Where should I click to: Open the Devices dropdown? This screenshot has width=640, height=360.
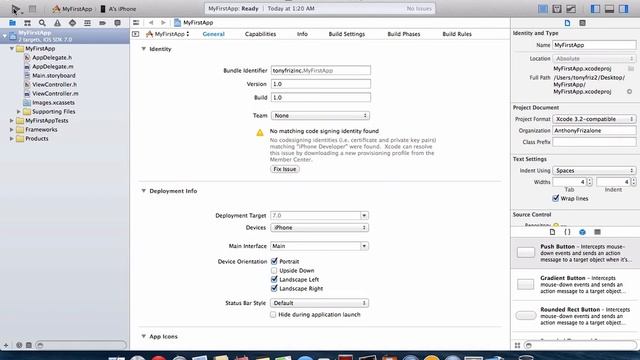pos(320,228)
